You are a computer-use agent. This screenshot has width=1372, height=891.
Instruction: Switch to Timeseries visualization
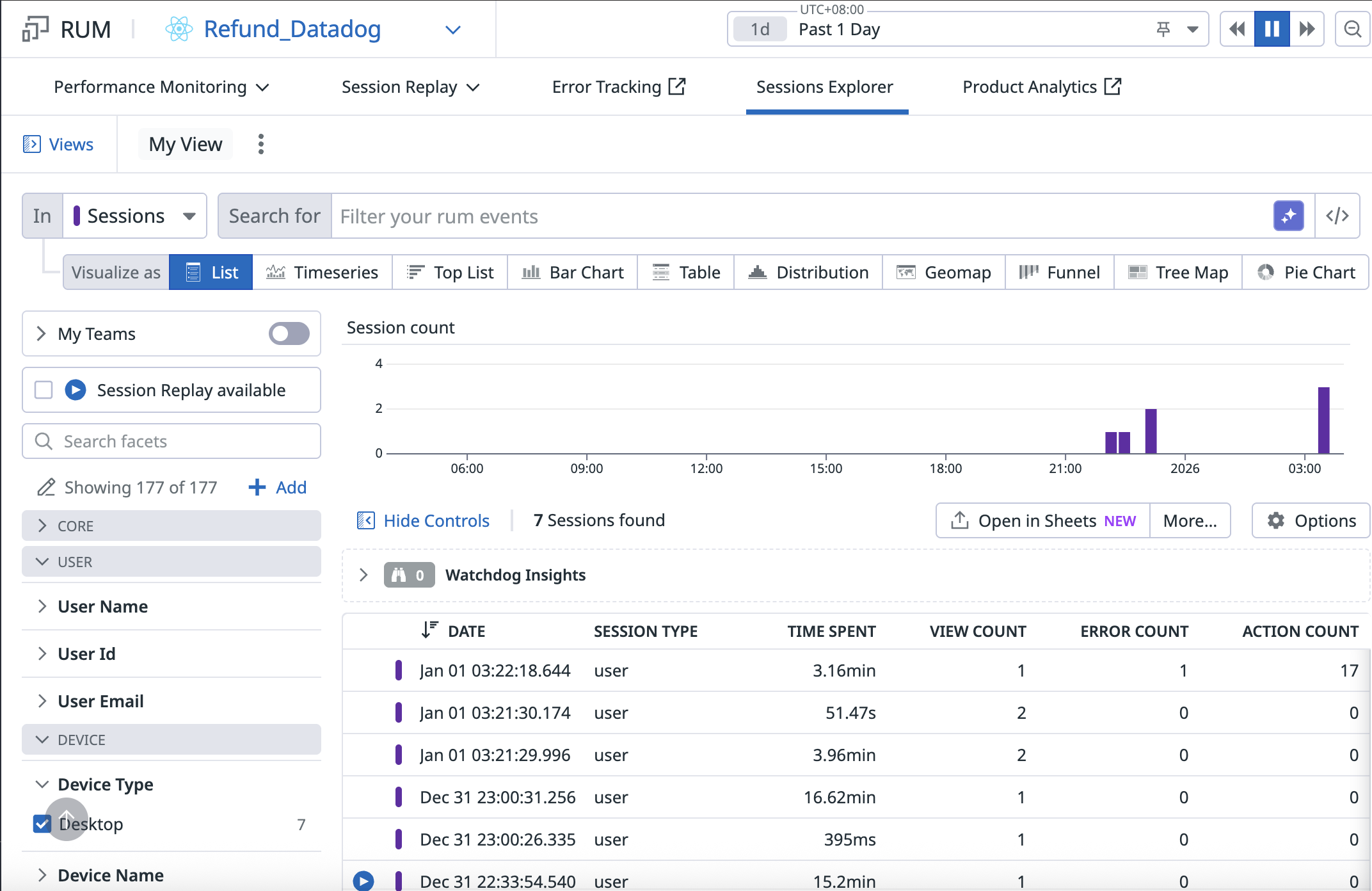pyautogui.click(x=322, y=272)
